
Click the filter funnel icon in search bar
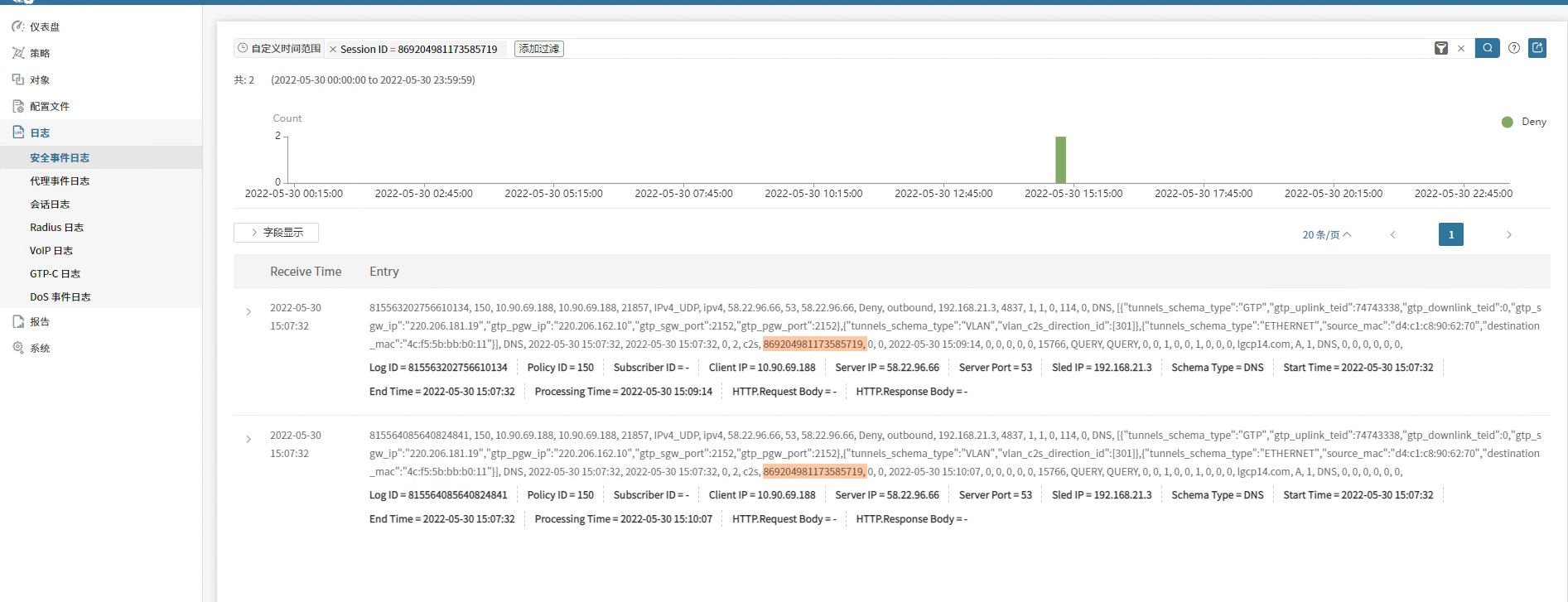pos(1441,49)
